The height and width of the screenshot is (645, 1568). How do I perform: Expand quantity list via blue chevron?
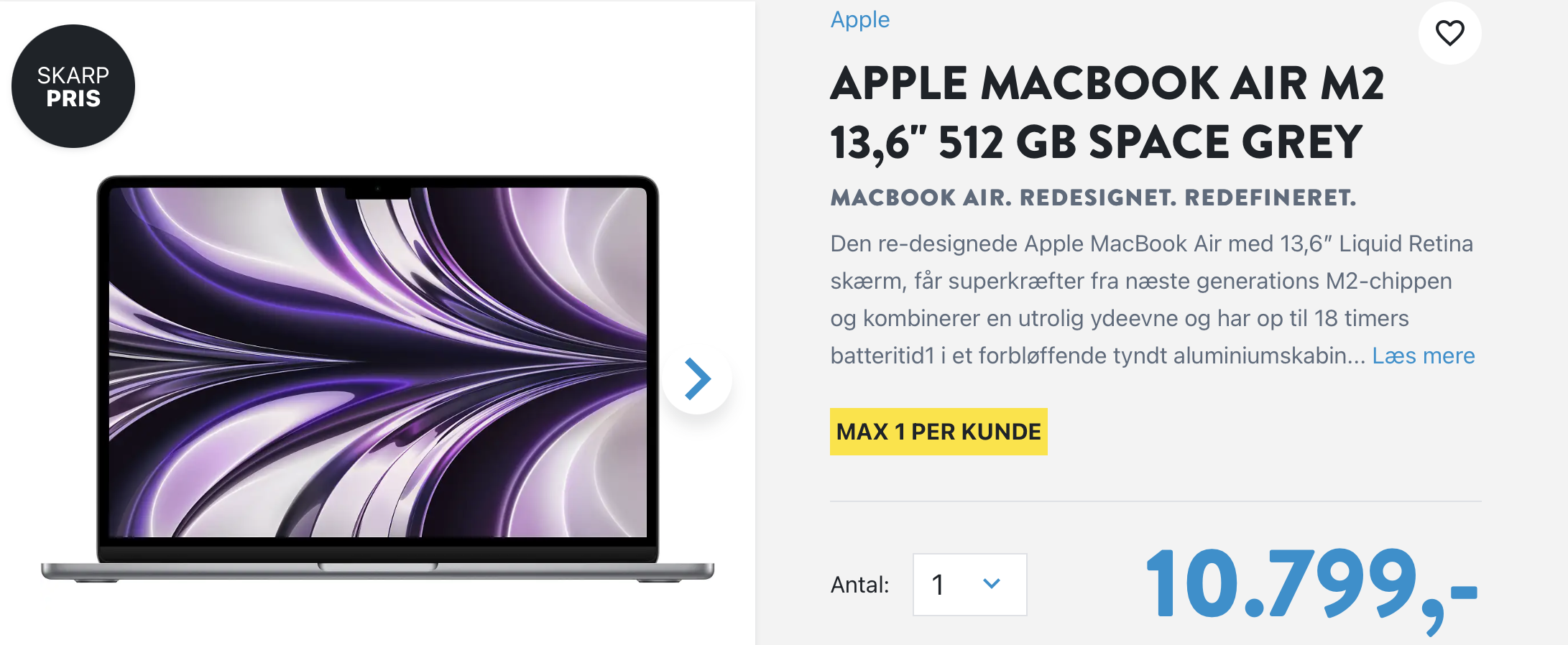coord(992,584)
